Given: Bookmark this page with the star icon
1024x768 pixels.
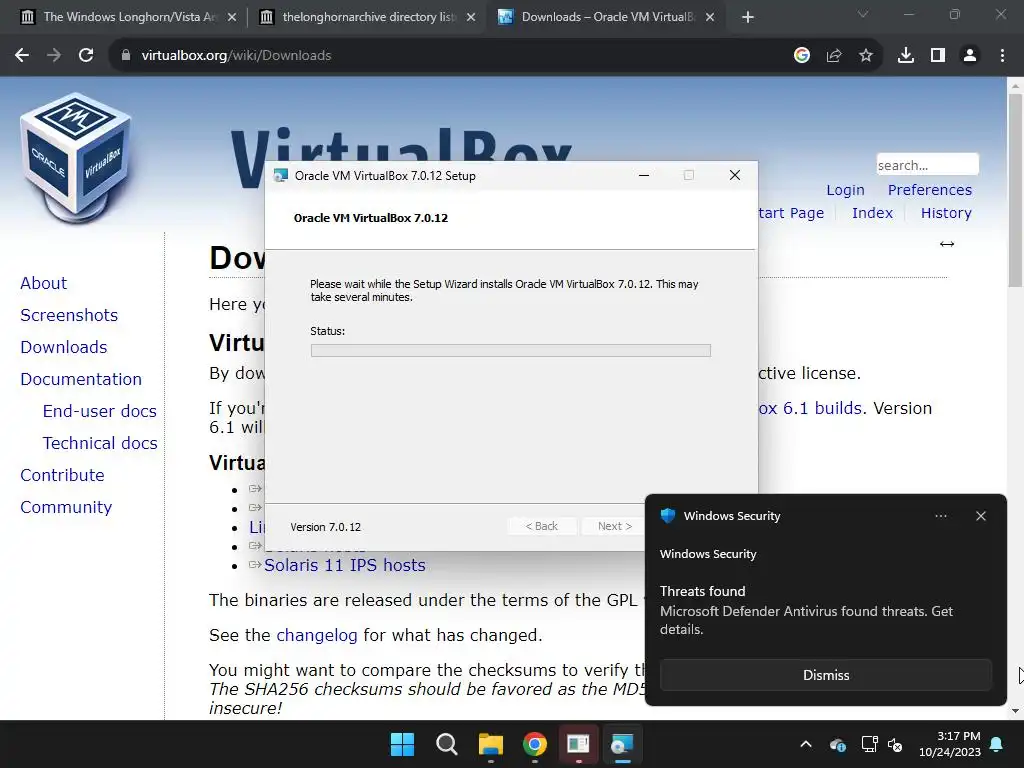Looking at the screenshot, I should click(866, 56).
